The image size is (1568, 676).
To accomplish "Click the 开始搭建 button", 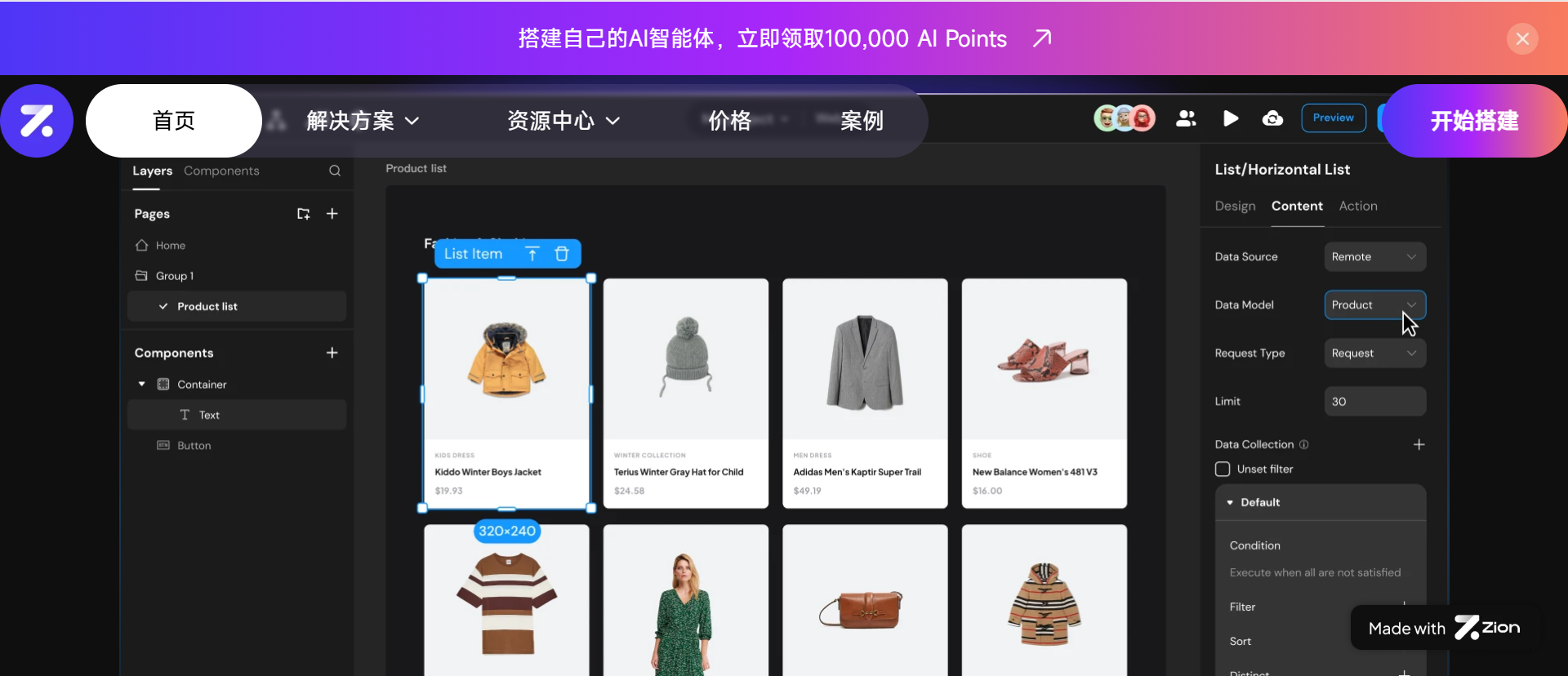I will point(1474,121).
